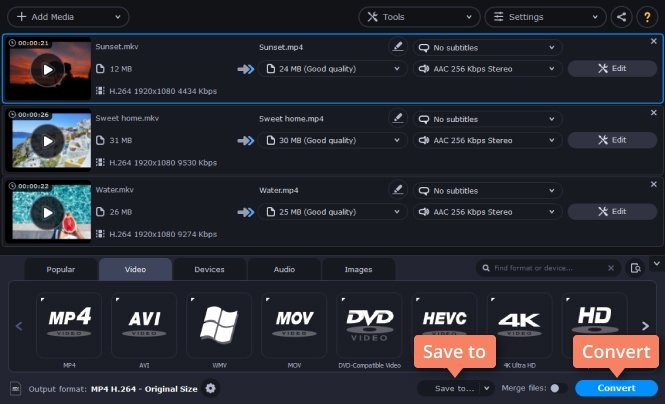The width and height of the screenshot is (665, 404).
Task: Open subtitles dropdown for Sweet home.mp4
Action: tap(487, 119)
